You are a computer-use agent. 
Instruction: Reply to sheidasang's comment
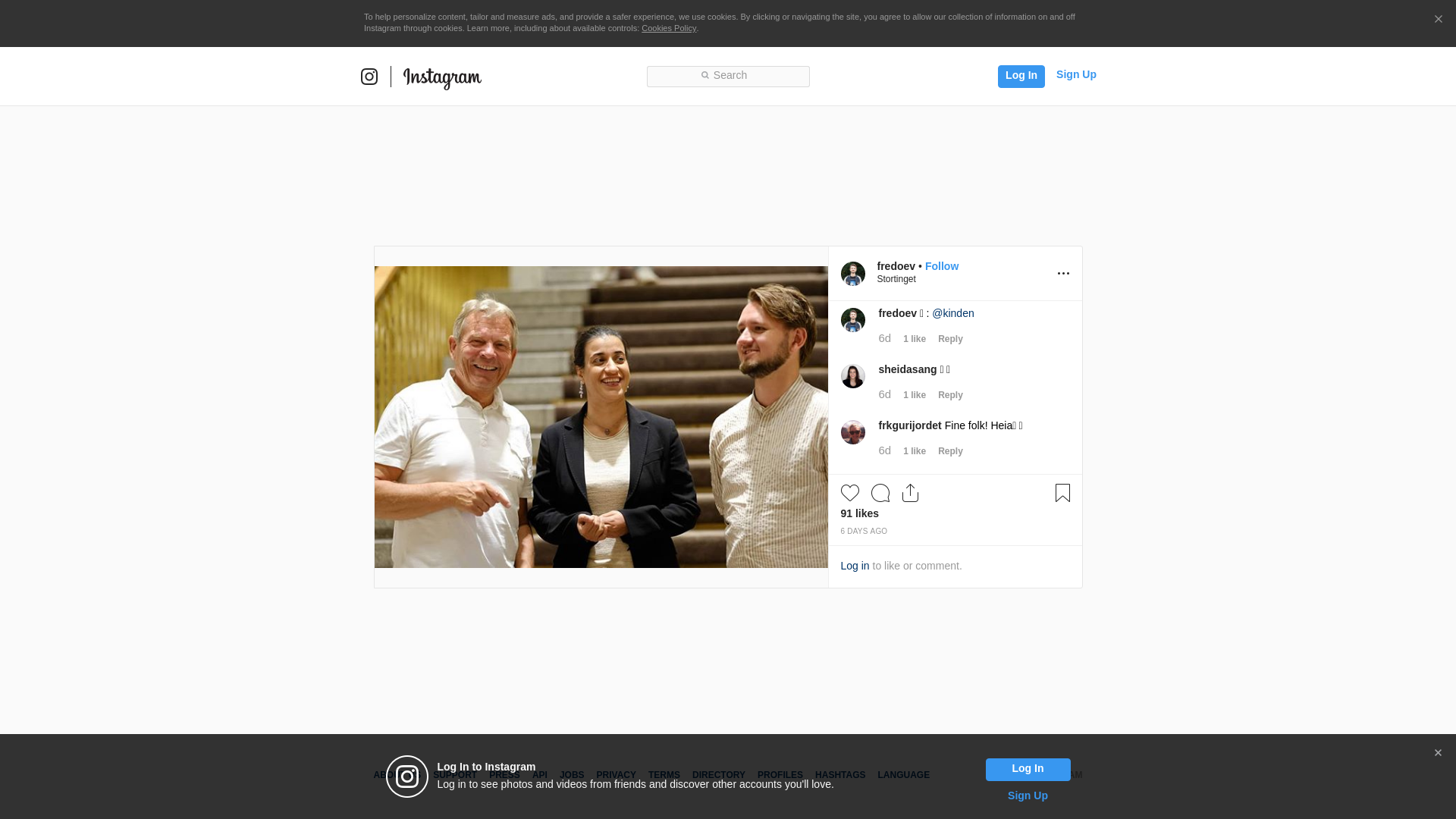(950, 395)
